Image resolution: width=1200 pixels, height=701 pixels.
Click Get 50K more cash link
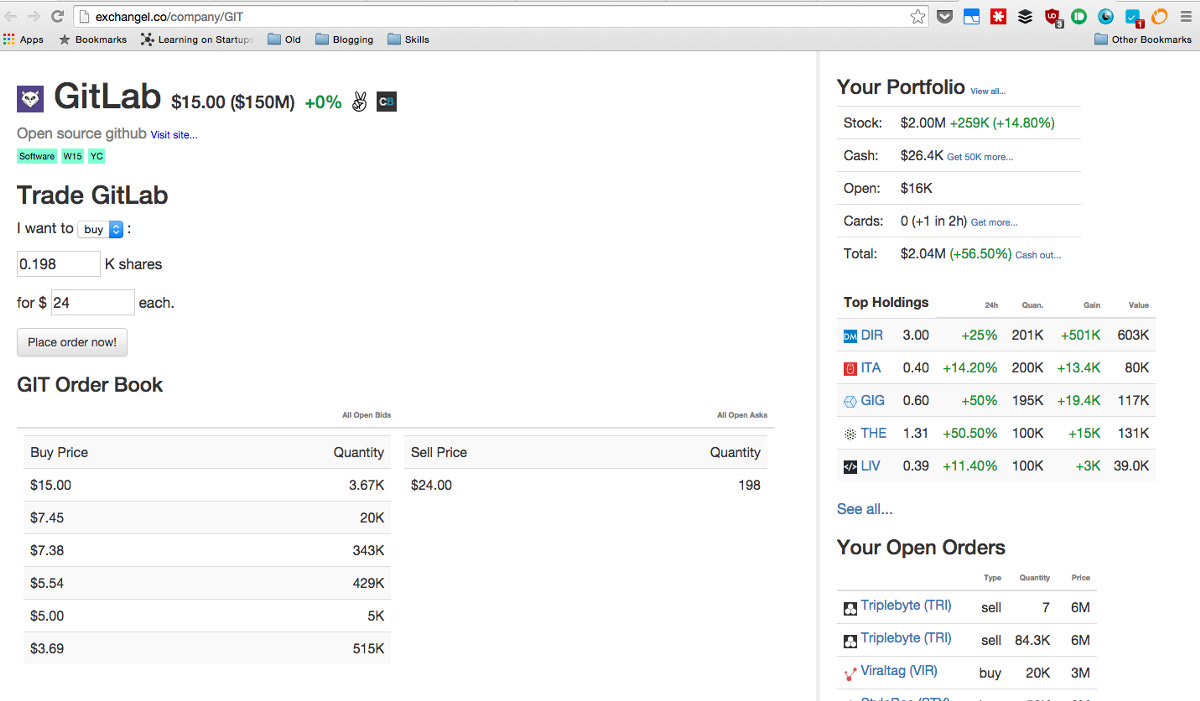point(980,157)
